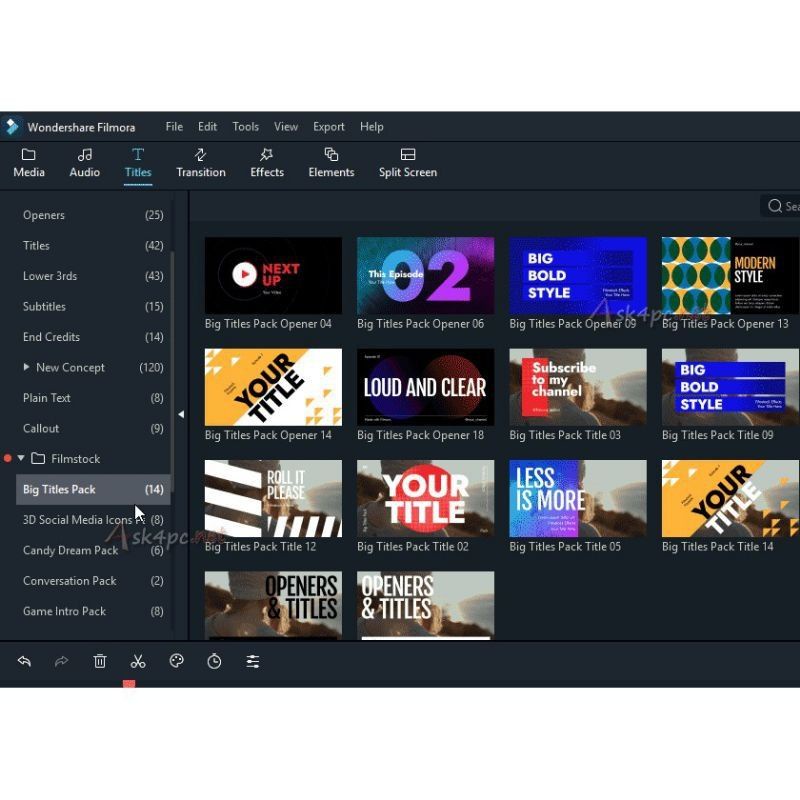800x800 pixels.
Task: Open the color palette tool
Action: (176, 661)
